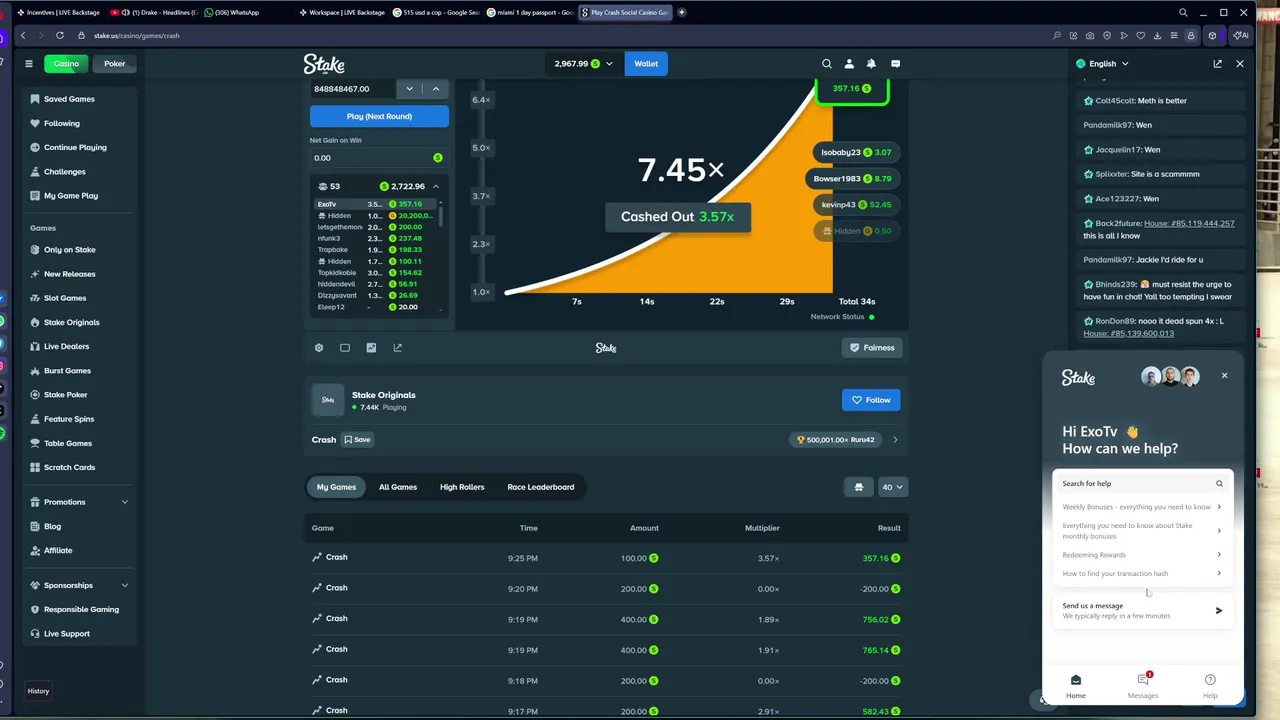Toggle the chat panel icon in header
The height and width of the screenshot is (720, 1280).
point(895,64)
